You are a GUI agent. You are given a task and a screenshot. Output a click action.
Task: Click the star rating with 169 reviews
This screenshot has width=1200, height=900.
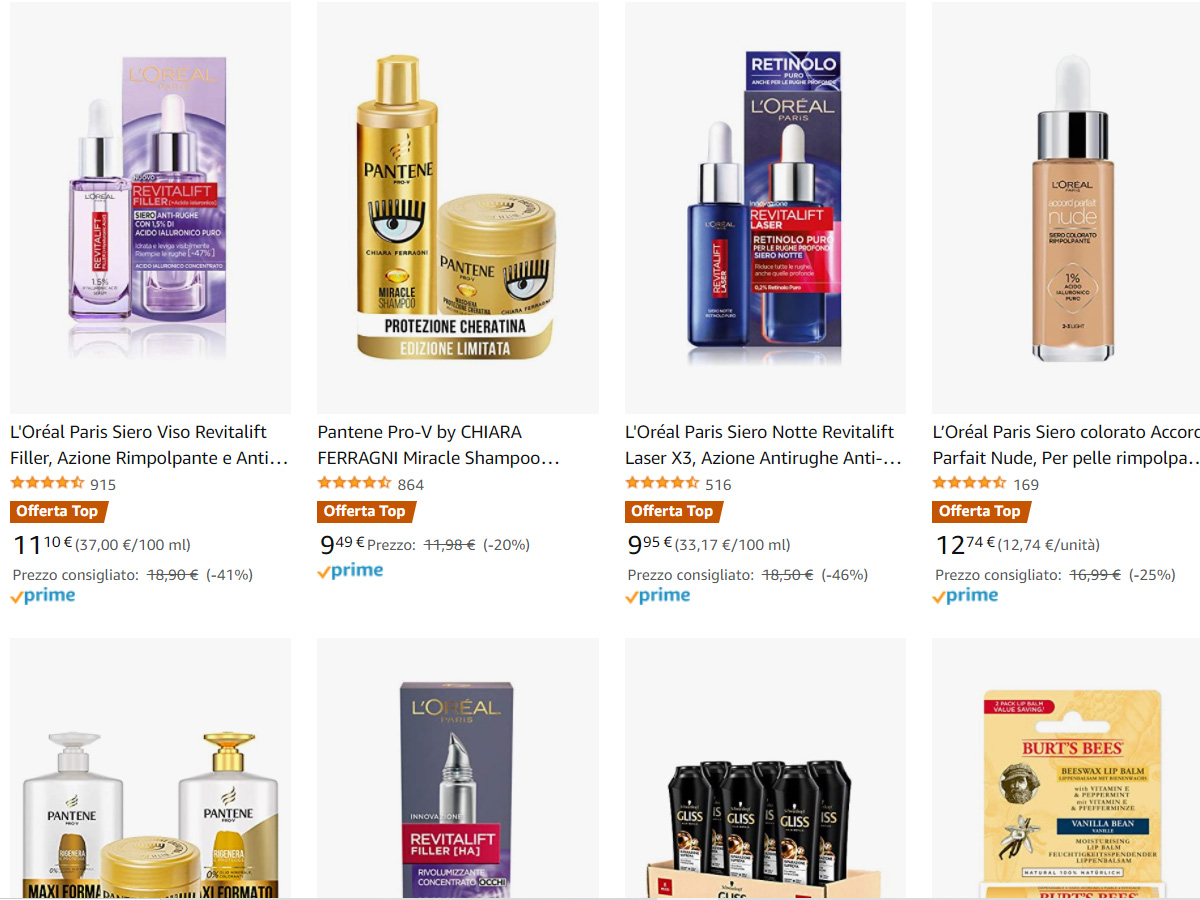[x=969, y=483]
